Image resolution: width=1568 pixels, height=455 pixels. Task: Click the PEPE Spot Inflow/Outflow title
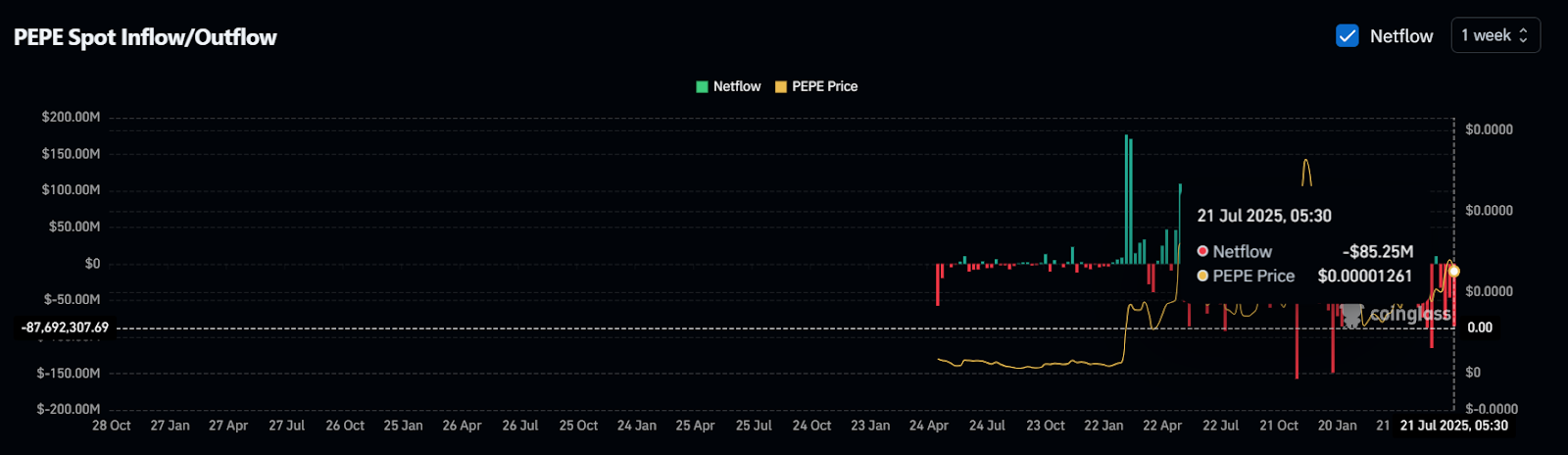[145, 37]
